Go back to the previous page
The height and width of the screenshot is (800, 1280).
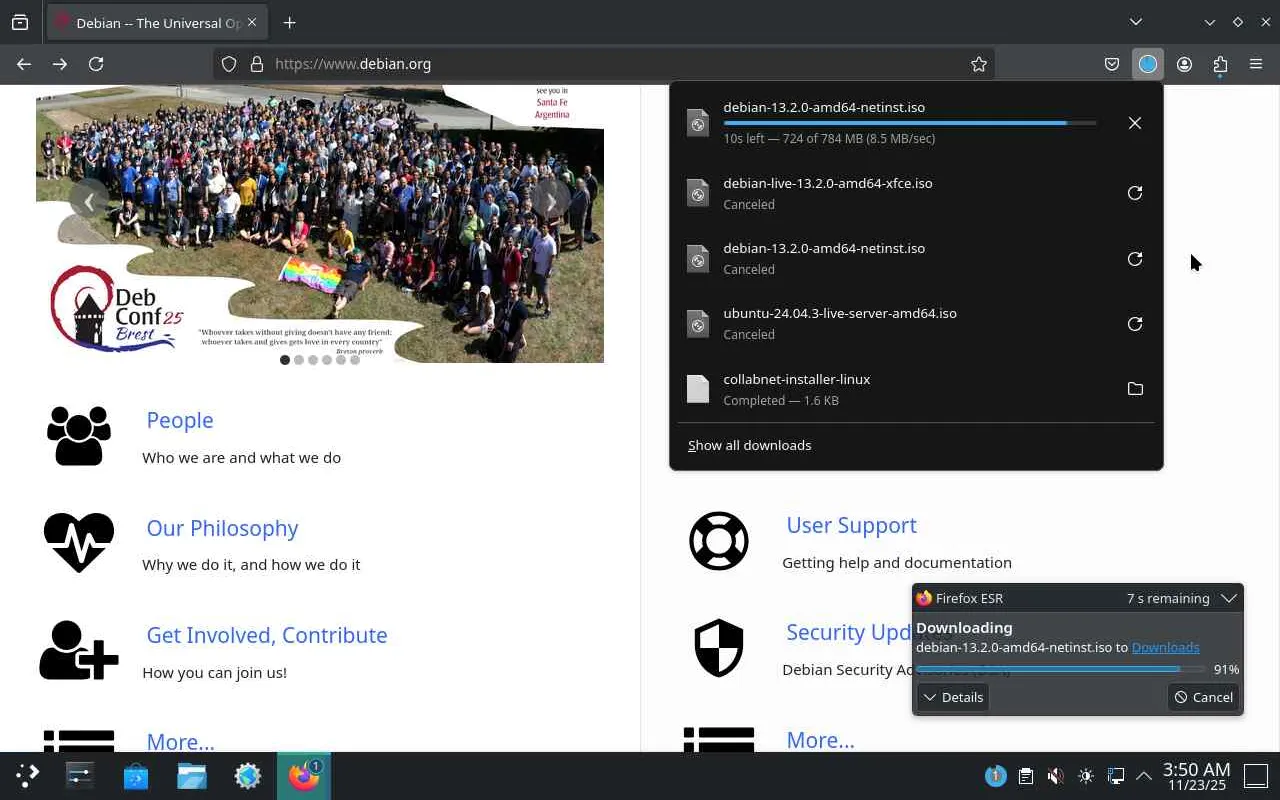(x=24, y=64)
